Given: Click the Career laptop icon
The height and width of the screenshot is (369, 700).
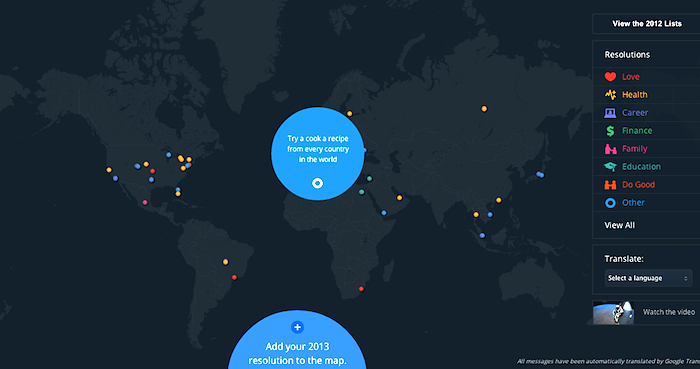Looking at the screenshot, I should pos(610,113).
